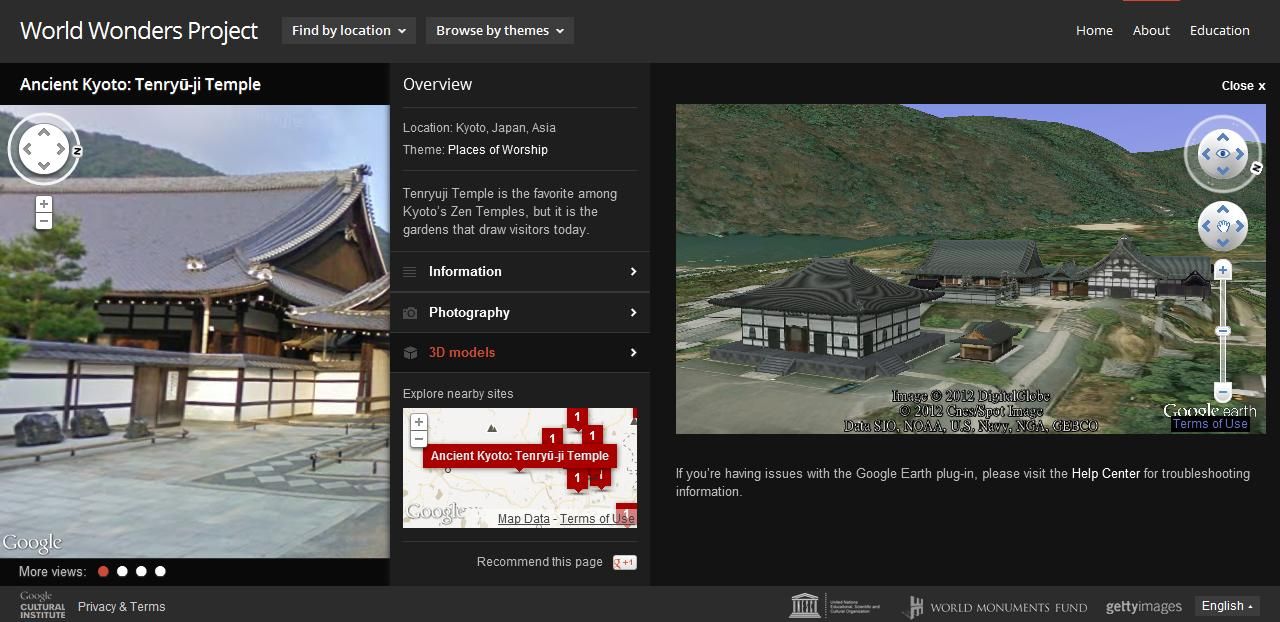Open the Browse by themes dropdown
The image size is (1280, 622).
500,31
